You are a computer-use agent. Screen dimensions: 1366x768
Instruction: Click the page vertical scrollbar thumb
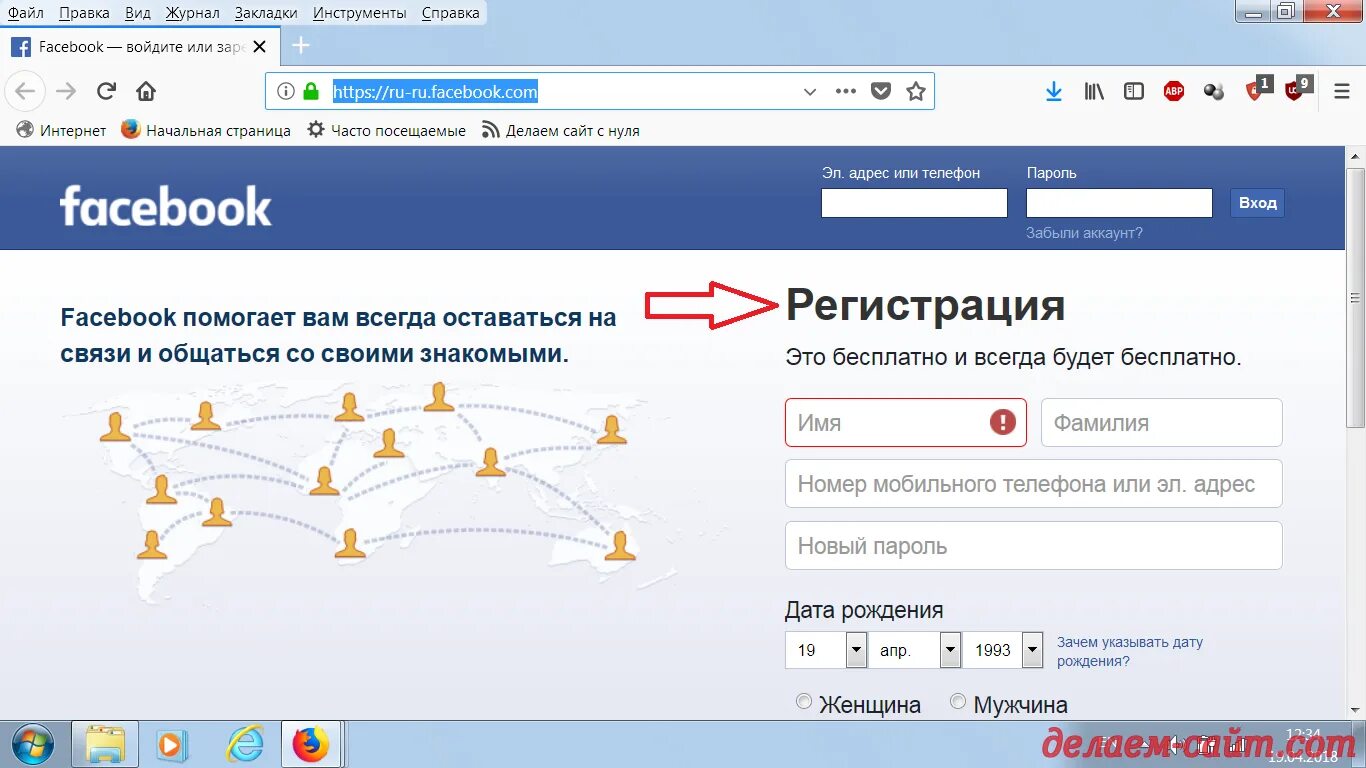pyautogui.click(x=1356, y=298)
